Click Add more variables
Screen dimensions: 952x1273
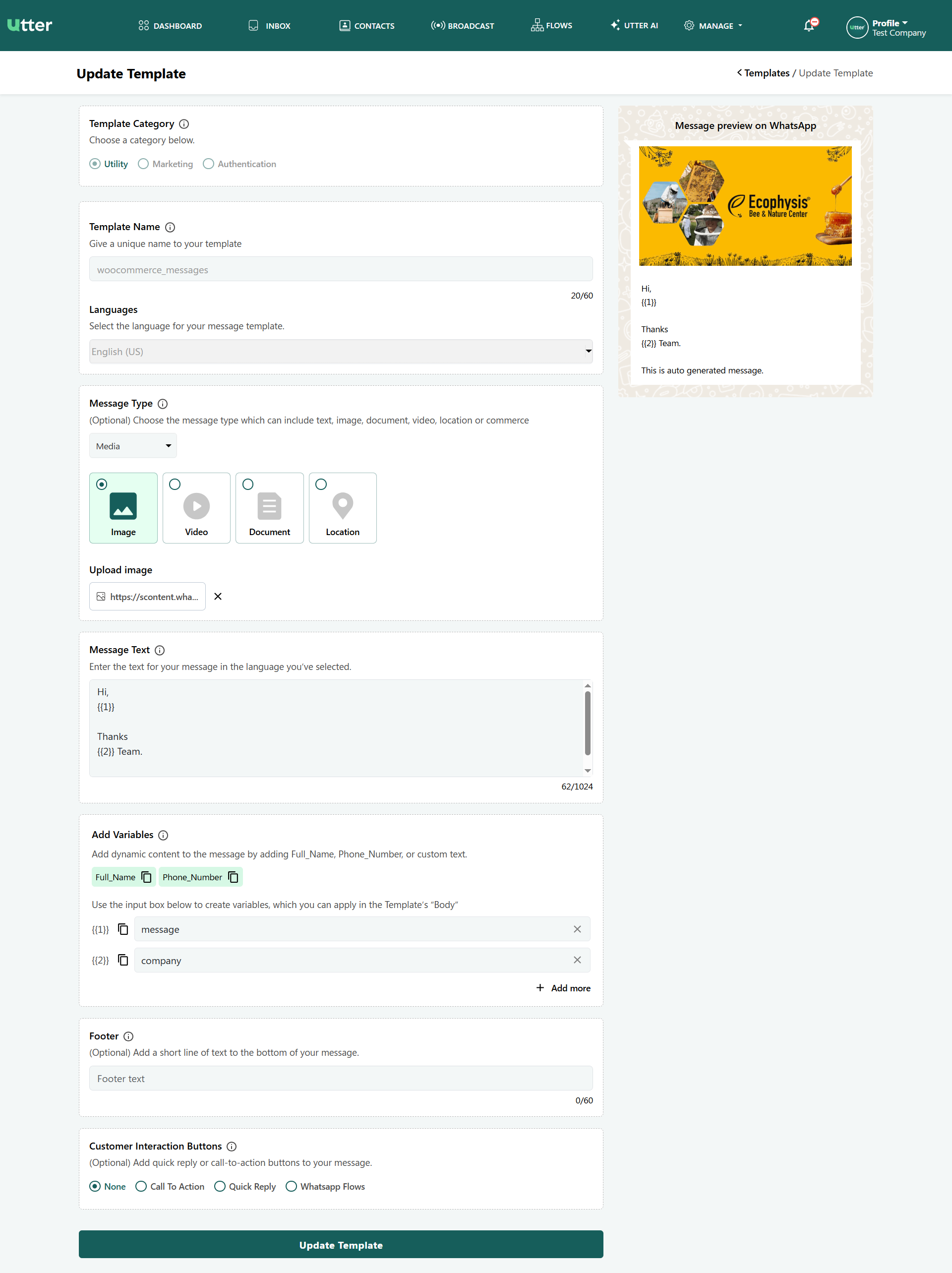563,988
